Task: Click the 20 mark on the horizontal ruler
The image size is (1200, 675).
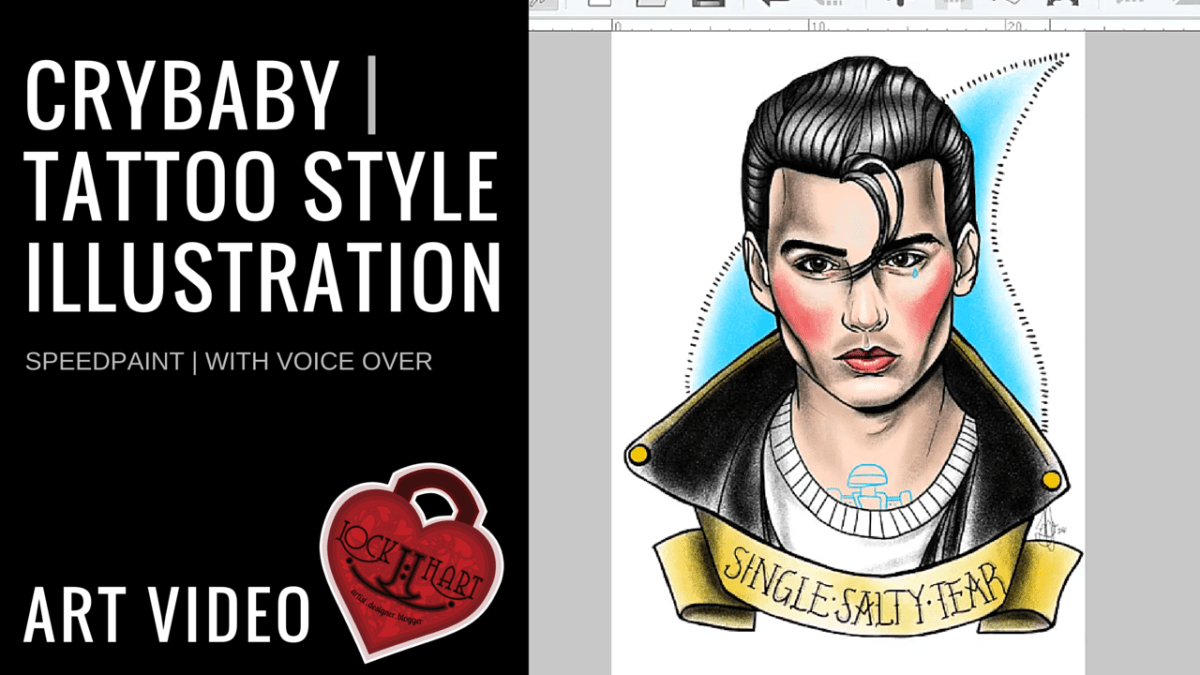Action: [1013, 24]
